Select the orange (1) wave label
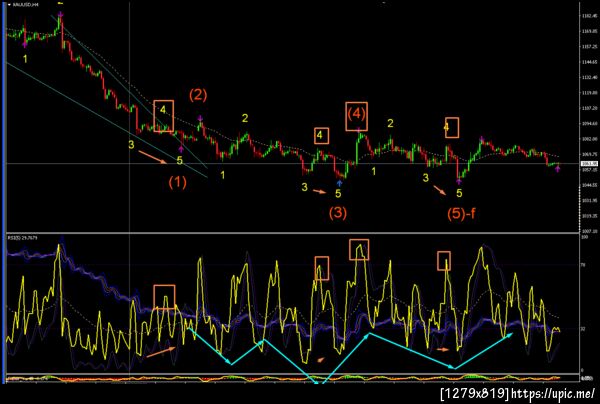This screenshot has width=600, height=404. (x=178, y=182)
